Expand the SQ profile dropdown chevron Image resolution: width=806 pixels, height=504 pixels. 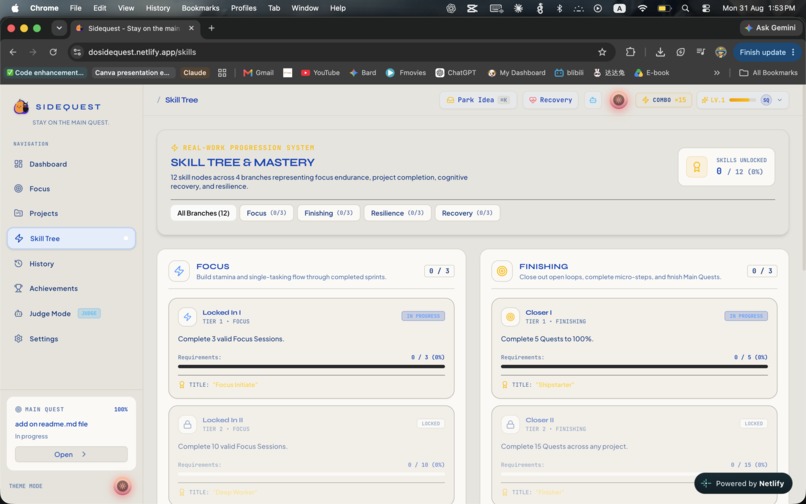click(x=780, y=100)
